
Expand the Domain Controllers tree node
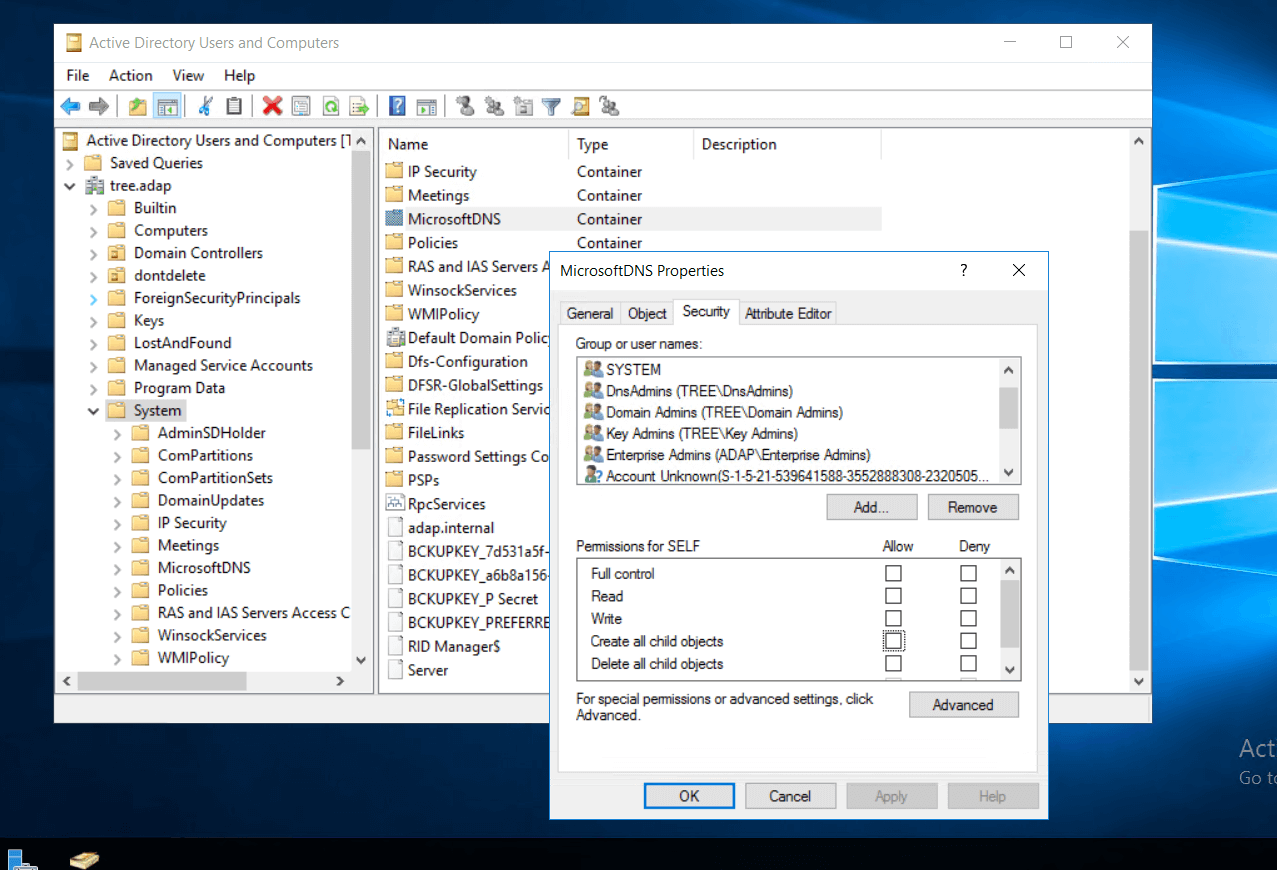point(94,254)
